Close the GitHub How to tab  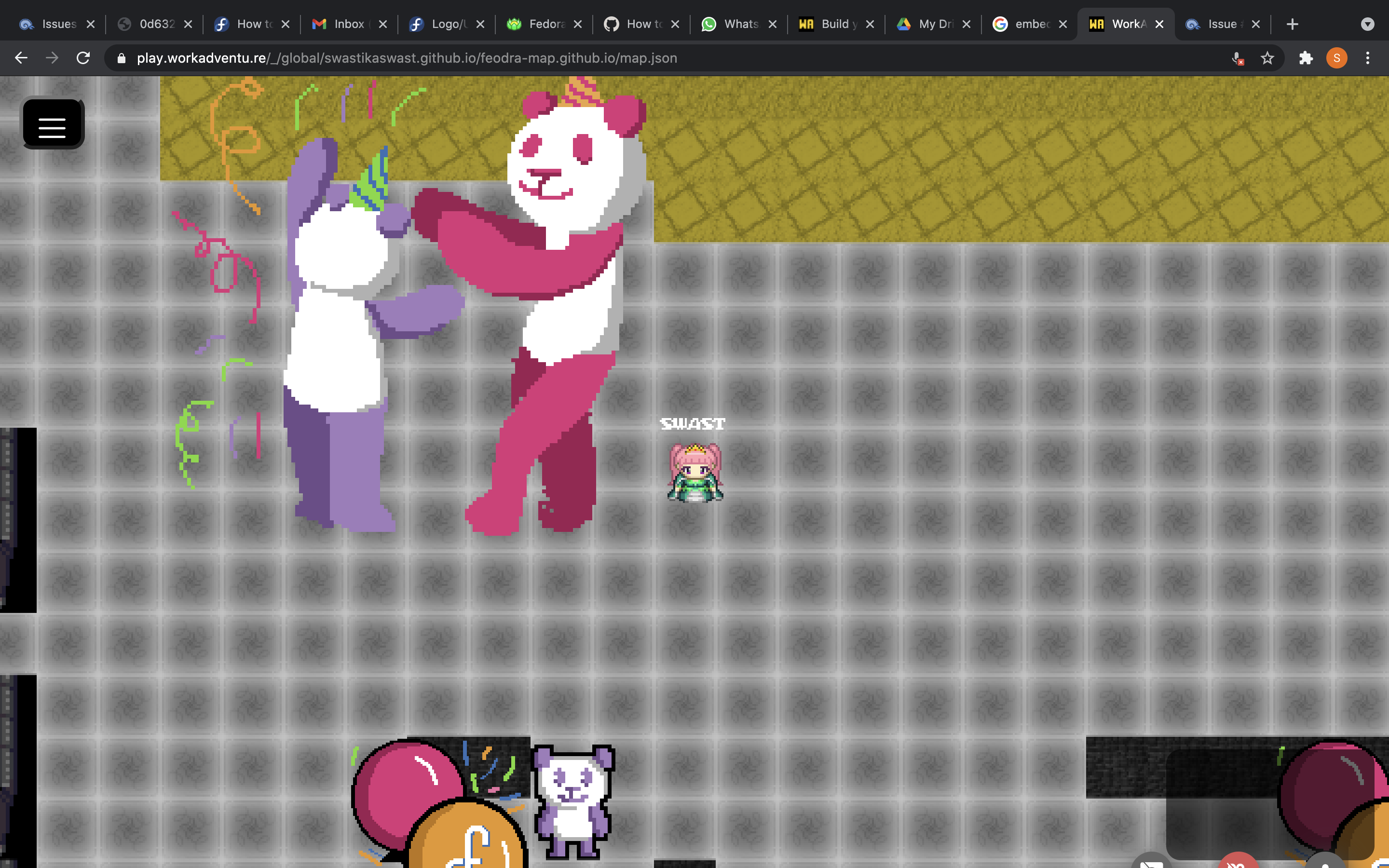coord(675,24)
